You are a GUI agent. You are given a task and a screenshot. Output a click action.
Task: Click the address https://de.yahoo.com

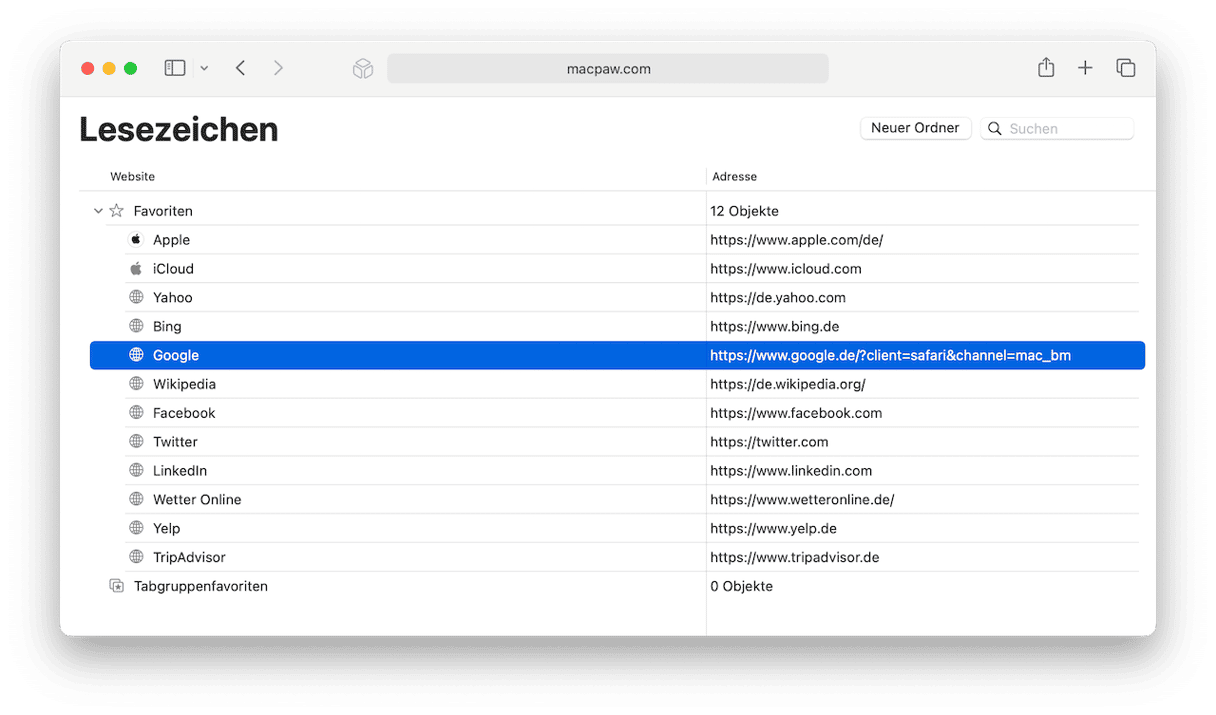pos(778,297)
